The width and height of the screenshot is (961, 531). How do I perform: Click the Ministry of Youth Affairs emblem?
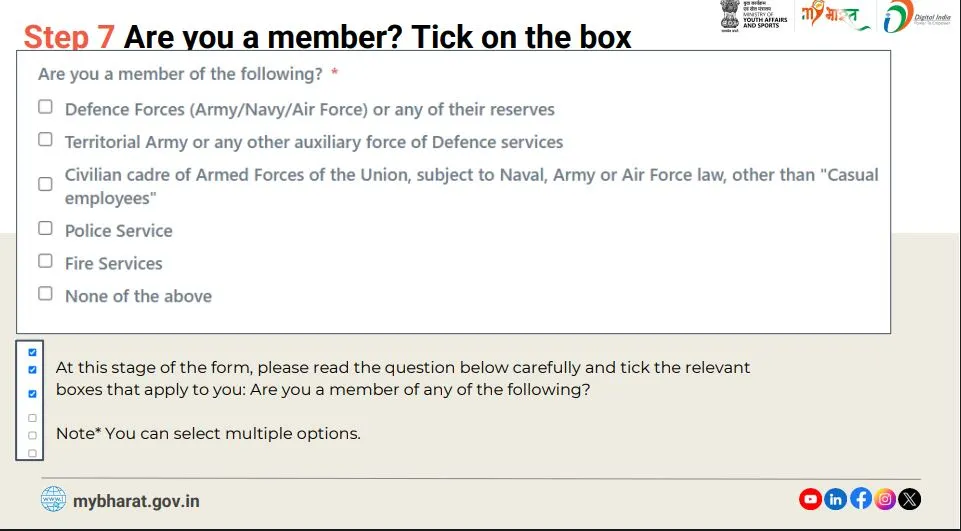[x=754, y=16]
